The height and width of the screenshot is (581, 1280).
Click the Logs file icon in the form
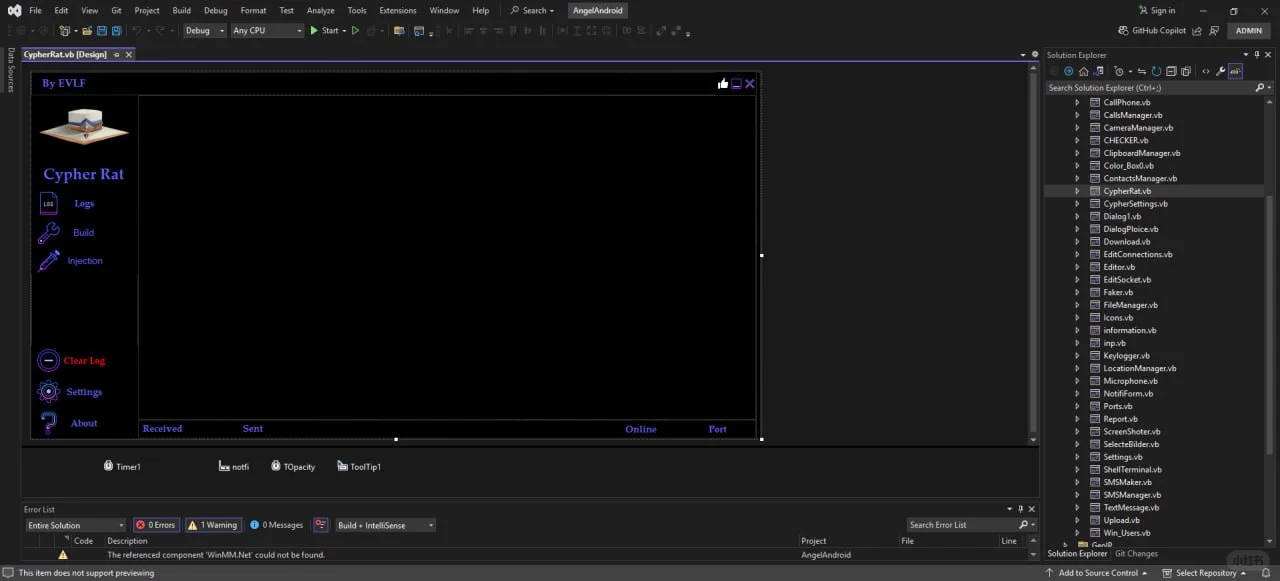49,203
